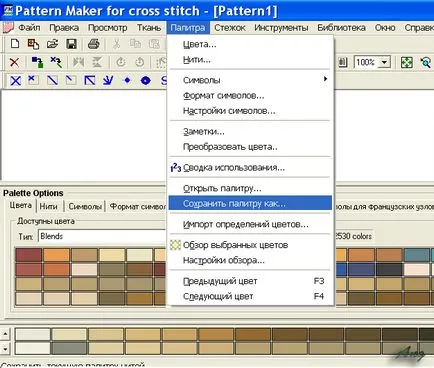
Task: Click the green fit-to-window arrows icon
Action: point(407,62)
